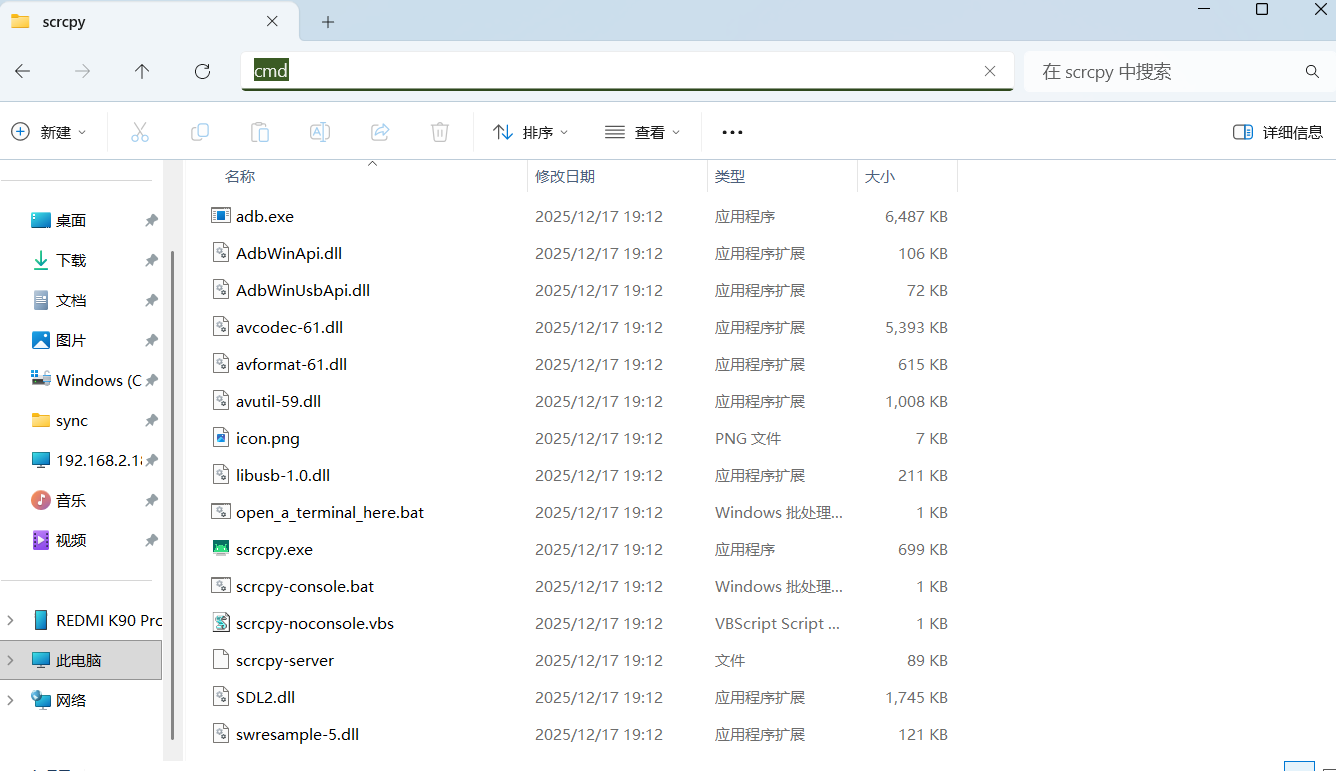Viewport: 1336px width, 771px height.
Task: Open 文档 in the navigation pane
Action: [x=71, y=300]
